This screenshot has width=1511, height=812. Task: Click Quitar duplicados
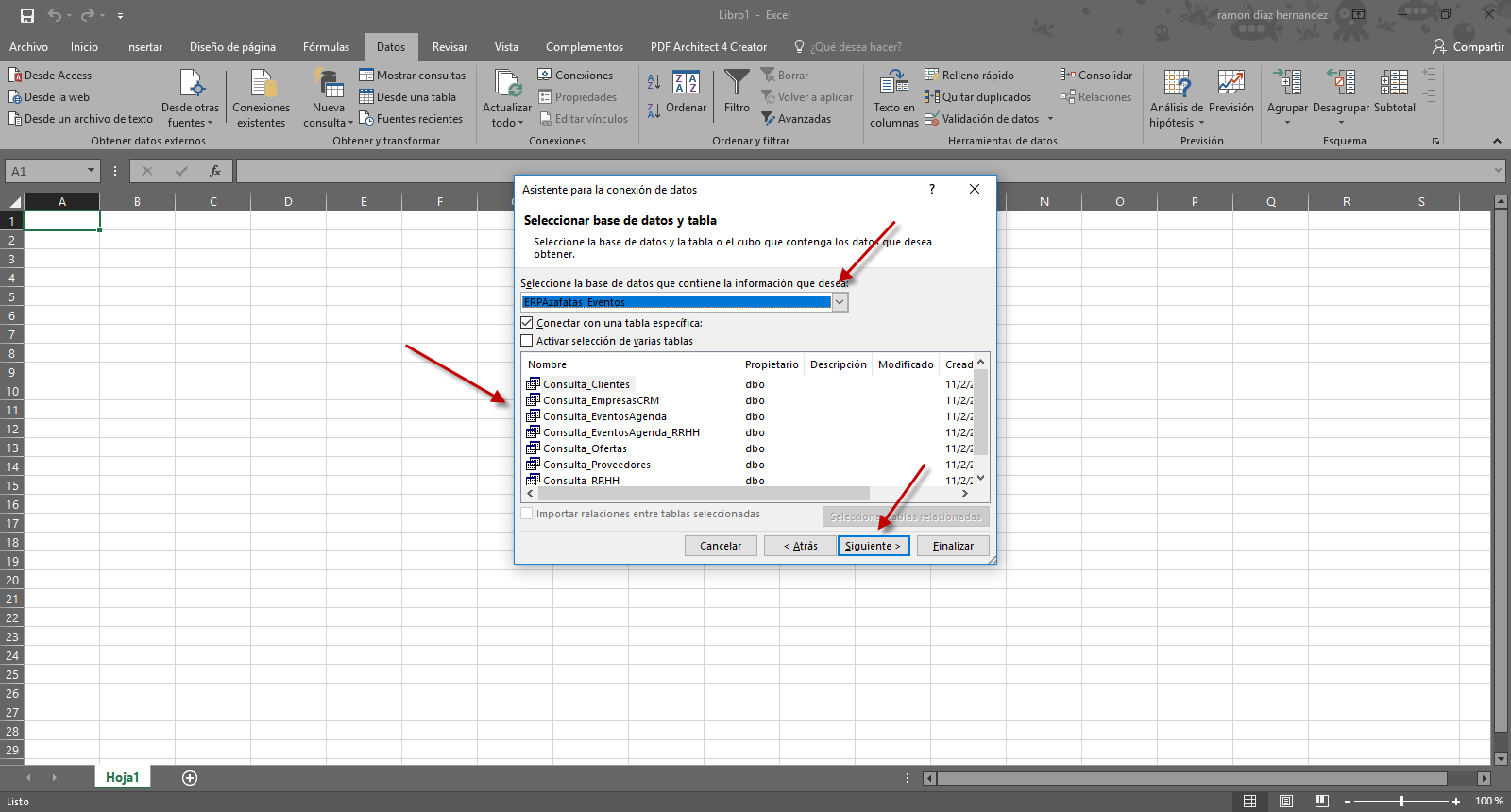click(x=977, y=97)
